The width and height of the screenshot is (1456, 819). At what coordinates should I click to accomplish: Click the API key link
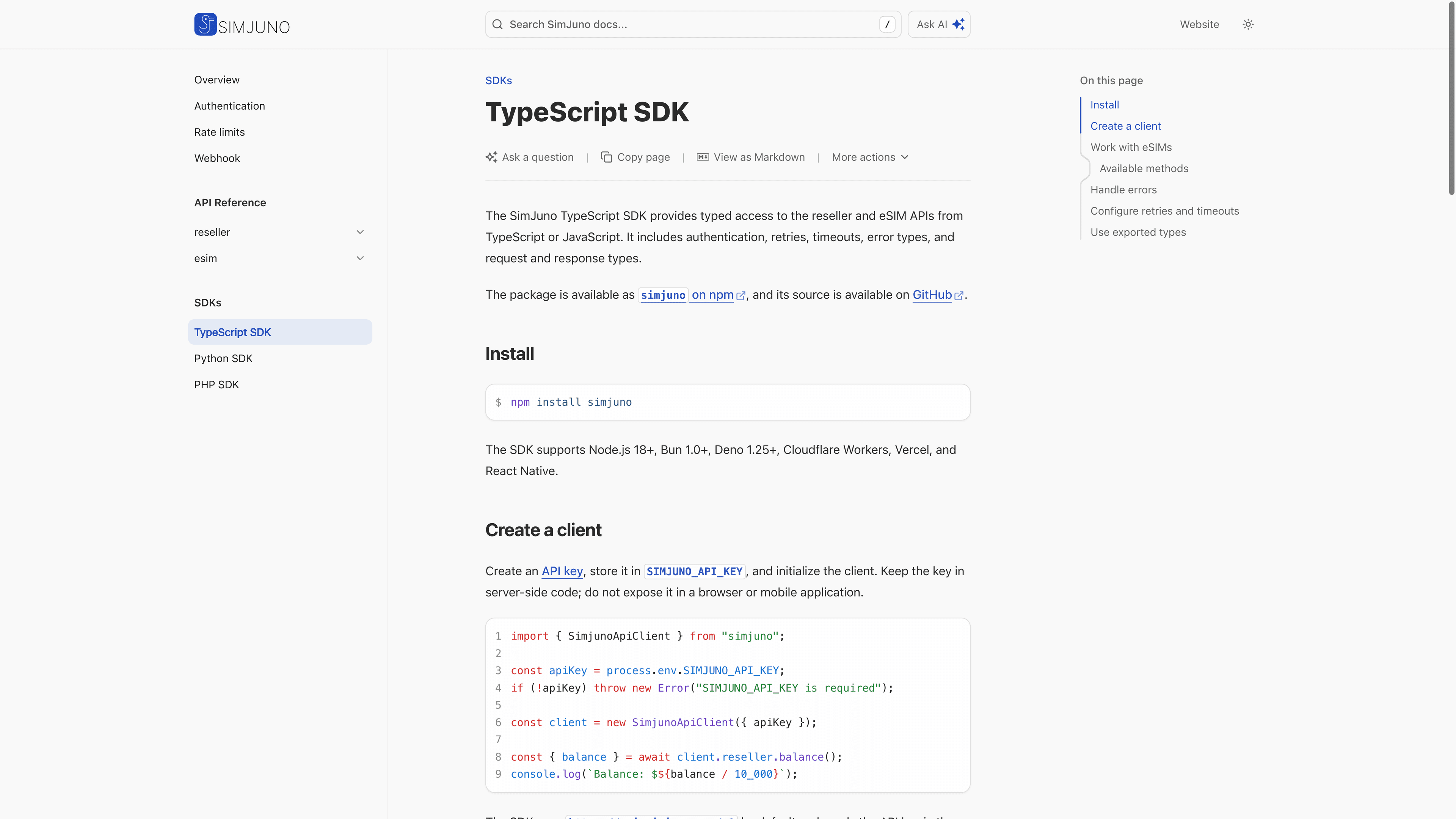point(562,571)
